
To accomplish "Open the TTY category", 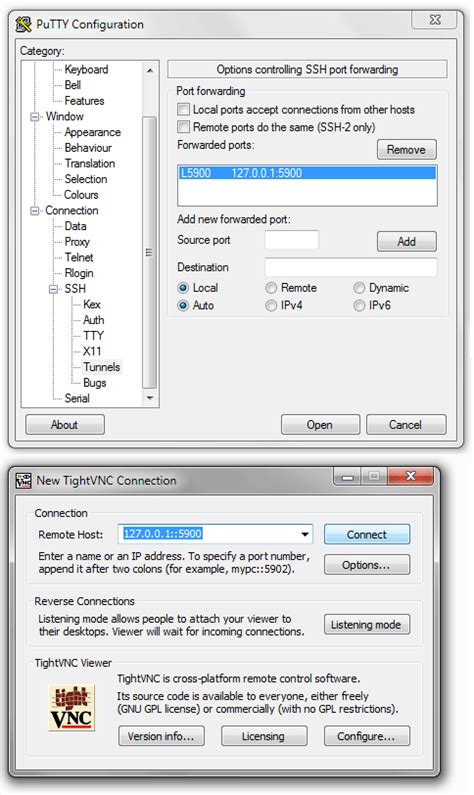I will pos(93,336).
